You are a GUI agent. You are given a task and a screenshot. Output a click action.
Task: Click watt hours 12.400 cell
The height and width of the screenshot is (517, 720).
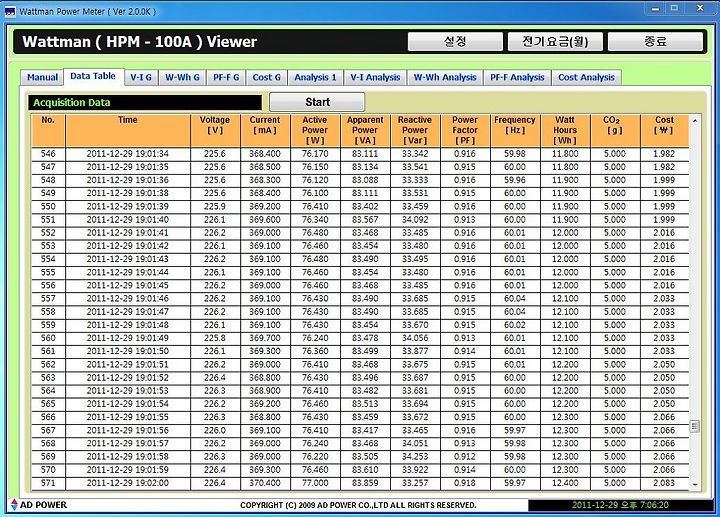(565, 483)
